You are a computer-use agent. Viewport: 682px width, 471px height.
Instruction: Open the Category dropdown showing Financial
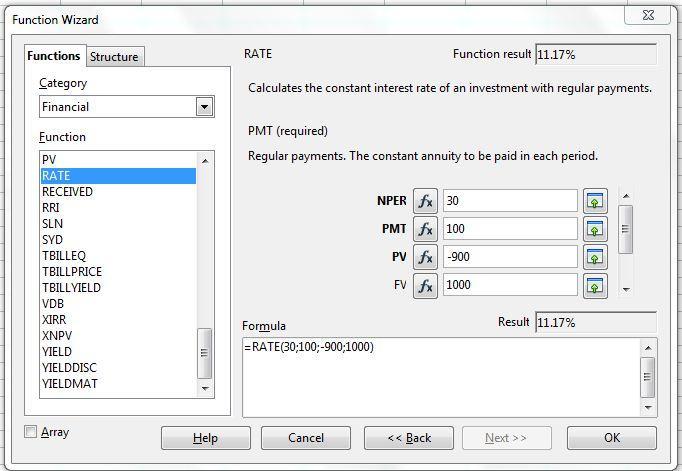204,107
